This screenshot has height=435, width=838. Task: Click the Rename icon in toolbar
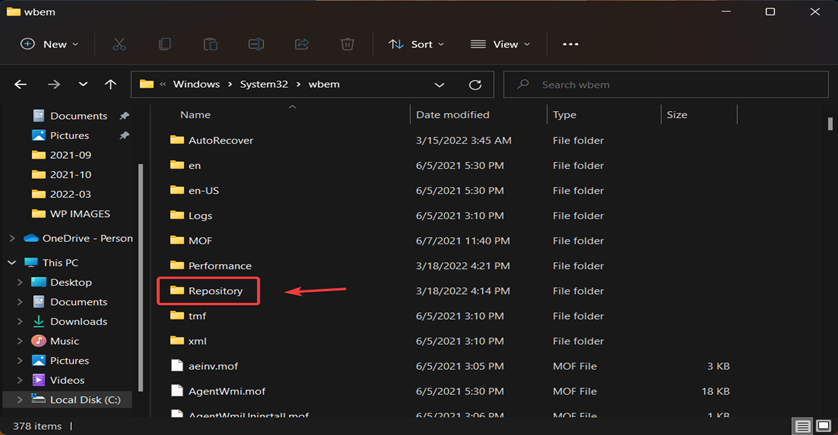pos(256,44)
